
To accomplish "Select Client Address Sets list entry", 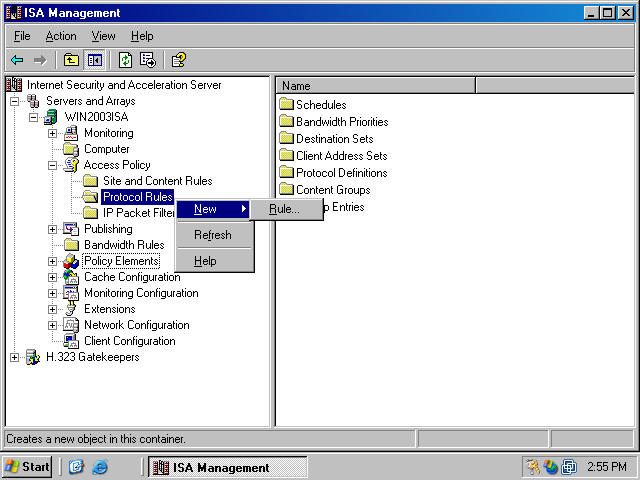I will click(342, 156).
